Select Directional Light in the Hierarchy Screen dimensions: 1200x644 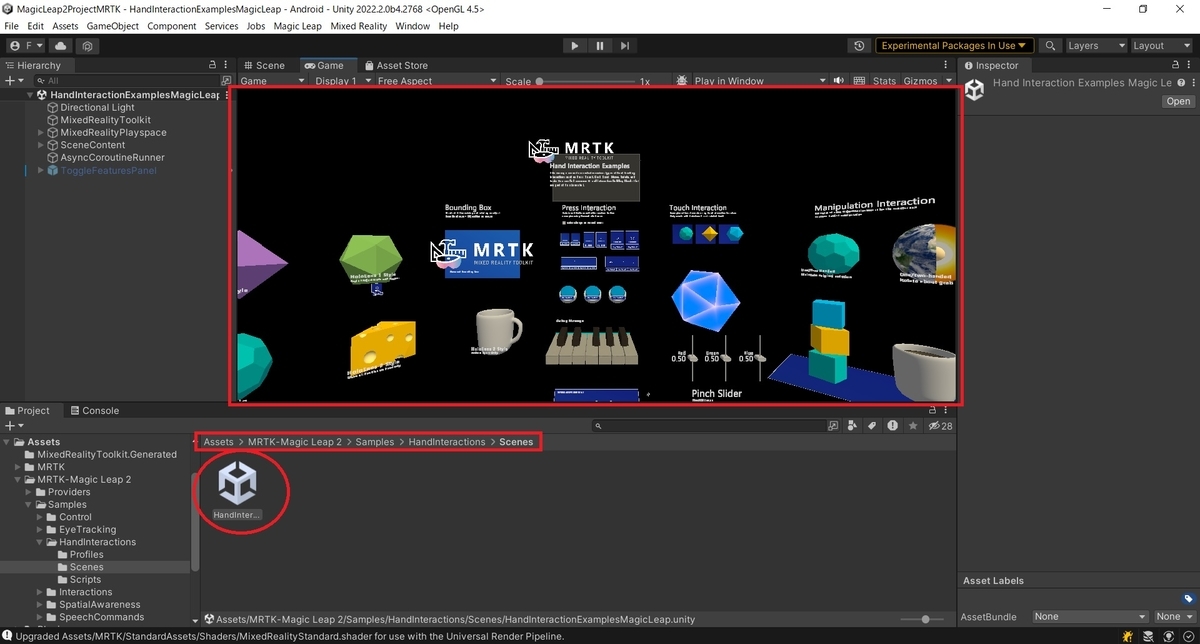point(97,107)
